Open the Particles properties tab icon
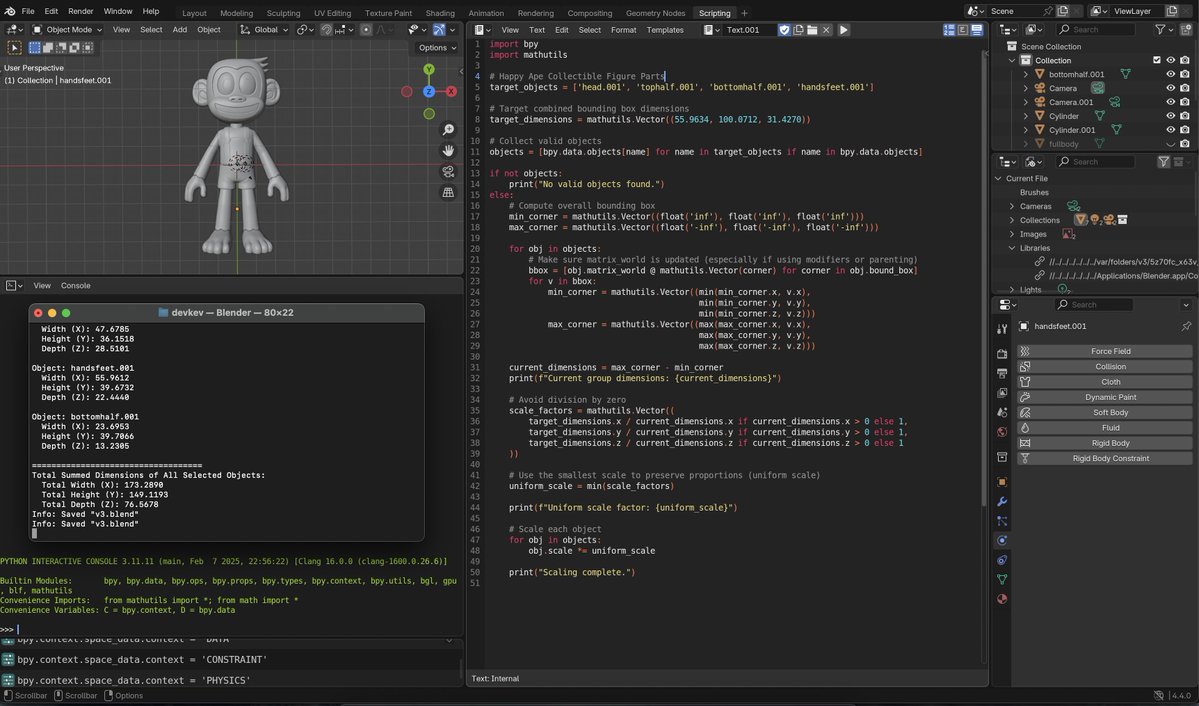 (1002, 521)
